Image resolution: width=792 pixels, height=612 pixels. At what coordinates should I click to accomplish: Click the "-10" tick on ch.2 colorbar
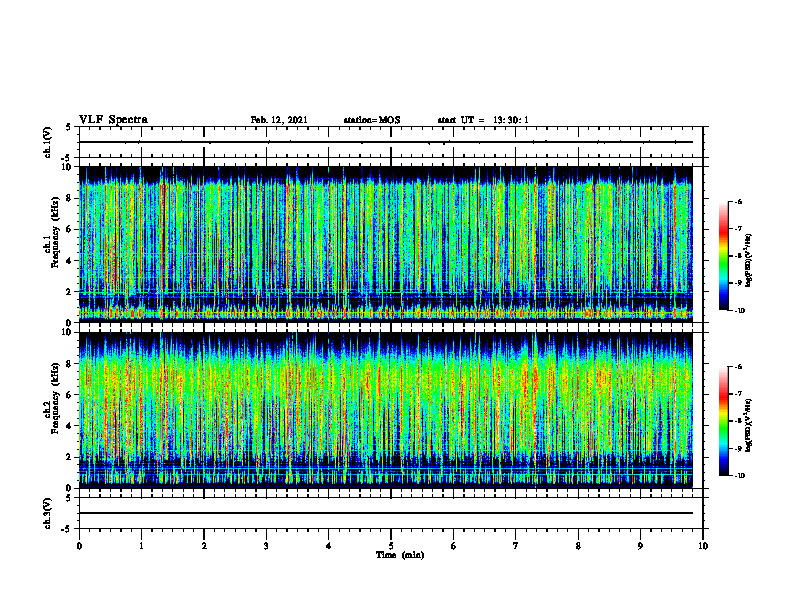tap(740, 476)
